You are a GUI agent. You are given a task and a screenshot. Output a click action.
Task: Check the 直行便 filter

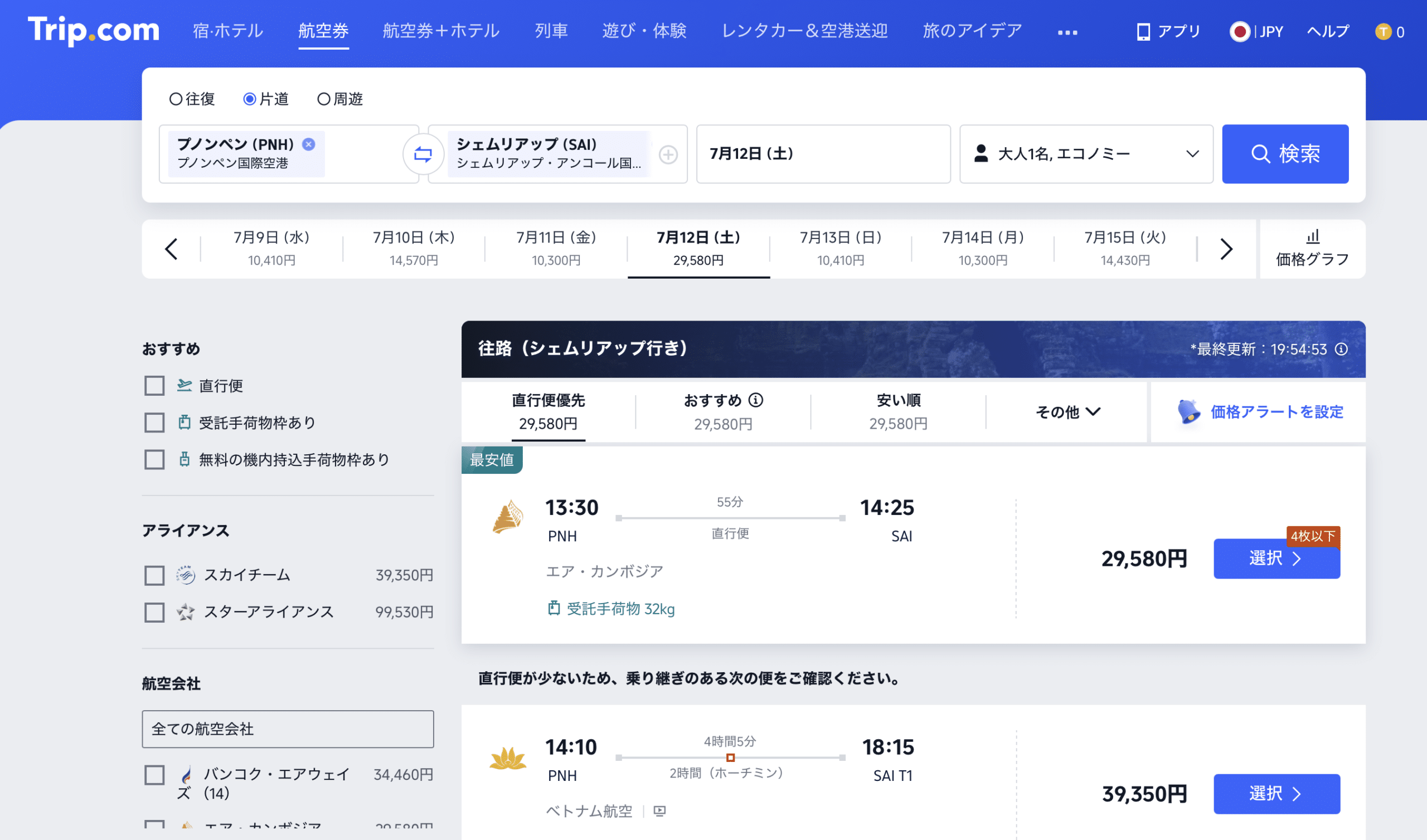(154, 386)
